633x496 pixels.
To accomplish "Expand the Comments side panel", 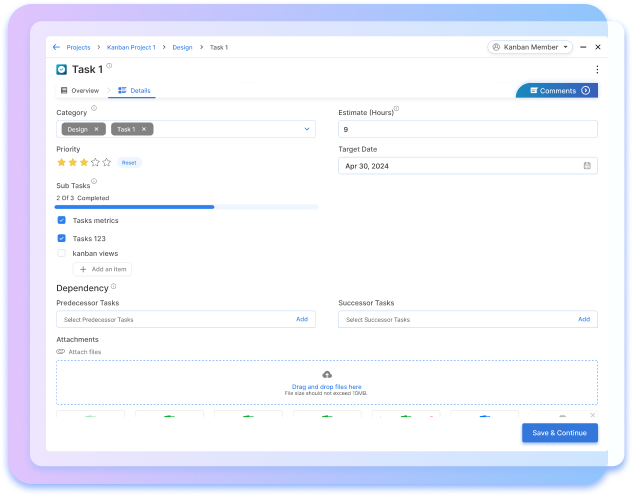I will [x=585, y=91].
